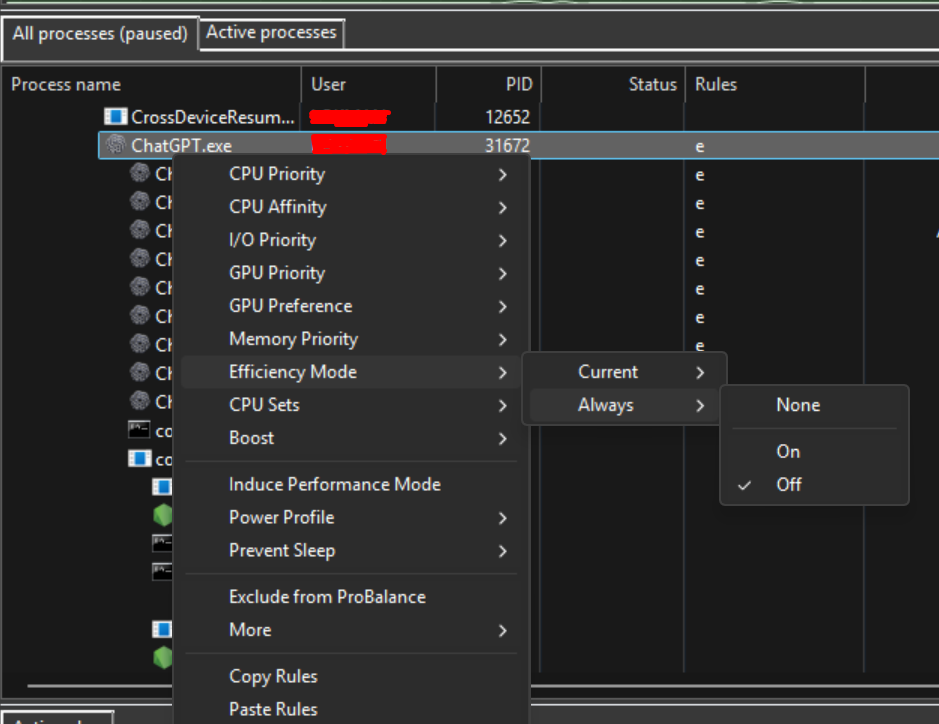Set Always efficiency mode to None
This screenshot has height=724, width=939.
click(x=814, y=405)
